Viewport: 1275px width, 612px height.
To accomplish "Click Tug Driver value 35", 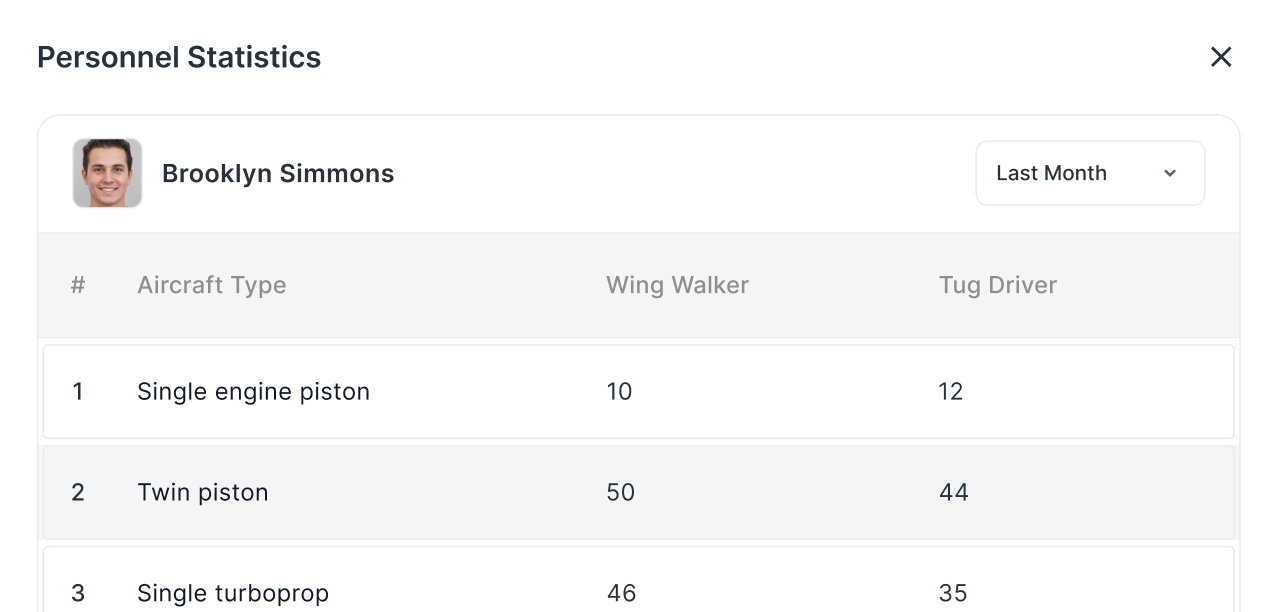I will click(953, 593).
